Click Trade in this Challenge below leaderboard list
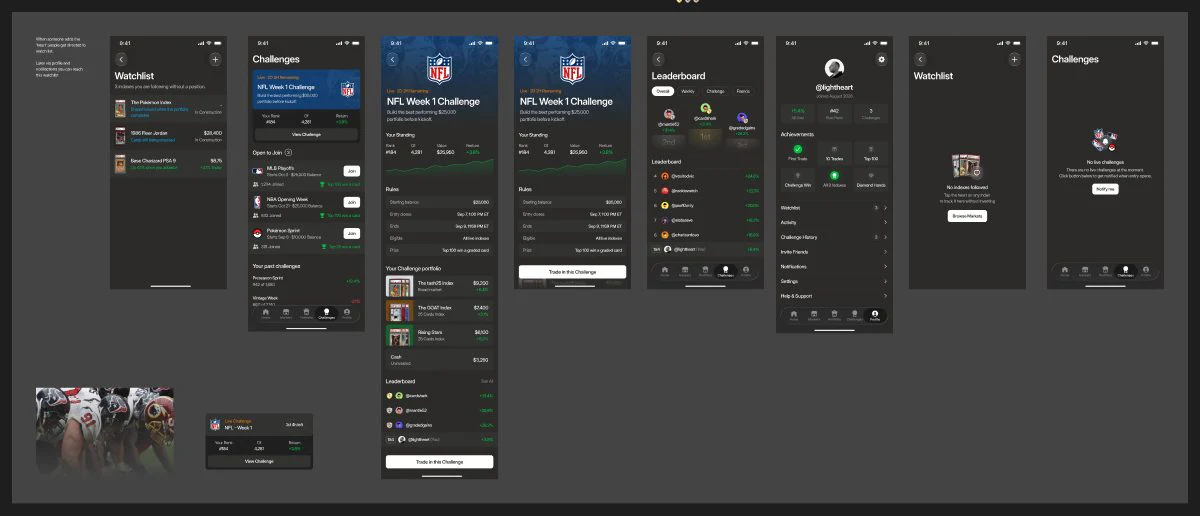 click(439, 462)
